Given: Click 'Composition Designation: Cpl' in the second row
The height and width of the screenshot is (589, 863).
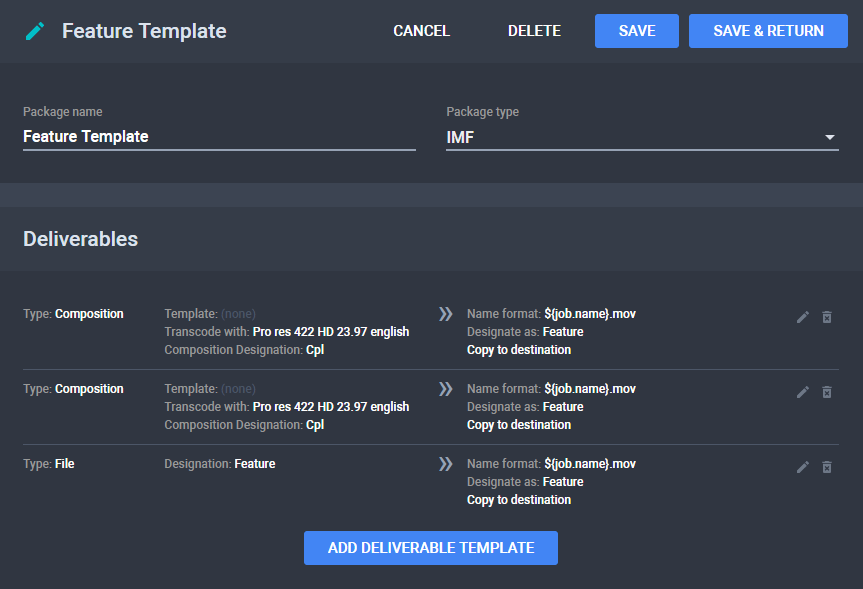Looking at the screenshot, I should pyautogui.click(x=244, y=425).
